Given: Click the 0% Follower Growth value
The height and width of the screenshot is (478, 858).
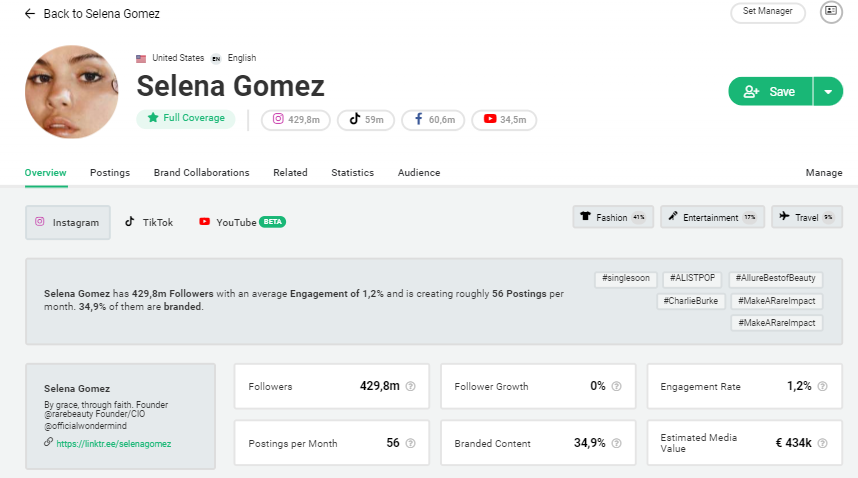Looking at the screenshot, I should coord(598,386).
